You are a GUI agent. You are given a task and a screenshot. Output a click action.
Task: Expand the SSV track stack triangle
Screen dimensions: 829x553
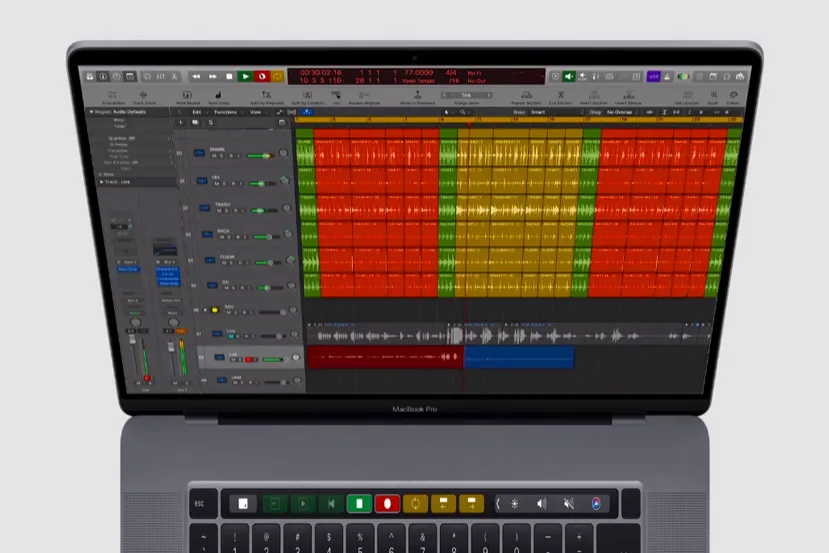(205, 310)
